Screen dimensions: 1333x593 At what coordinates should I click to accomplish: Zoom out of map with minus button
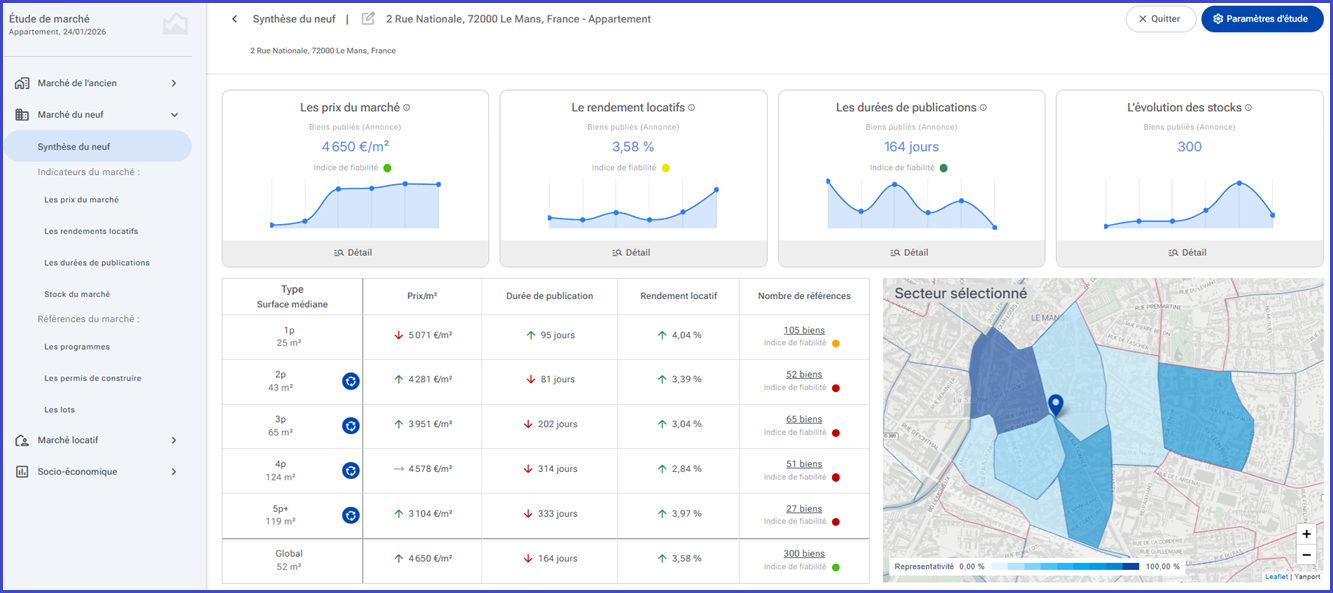pos(1306,554)
